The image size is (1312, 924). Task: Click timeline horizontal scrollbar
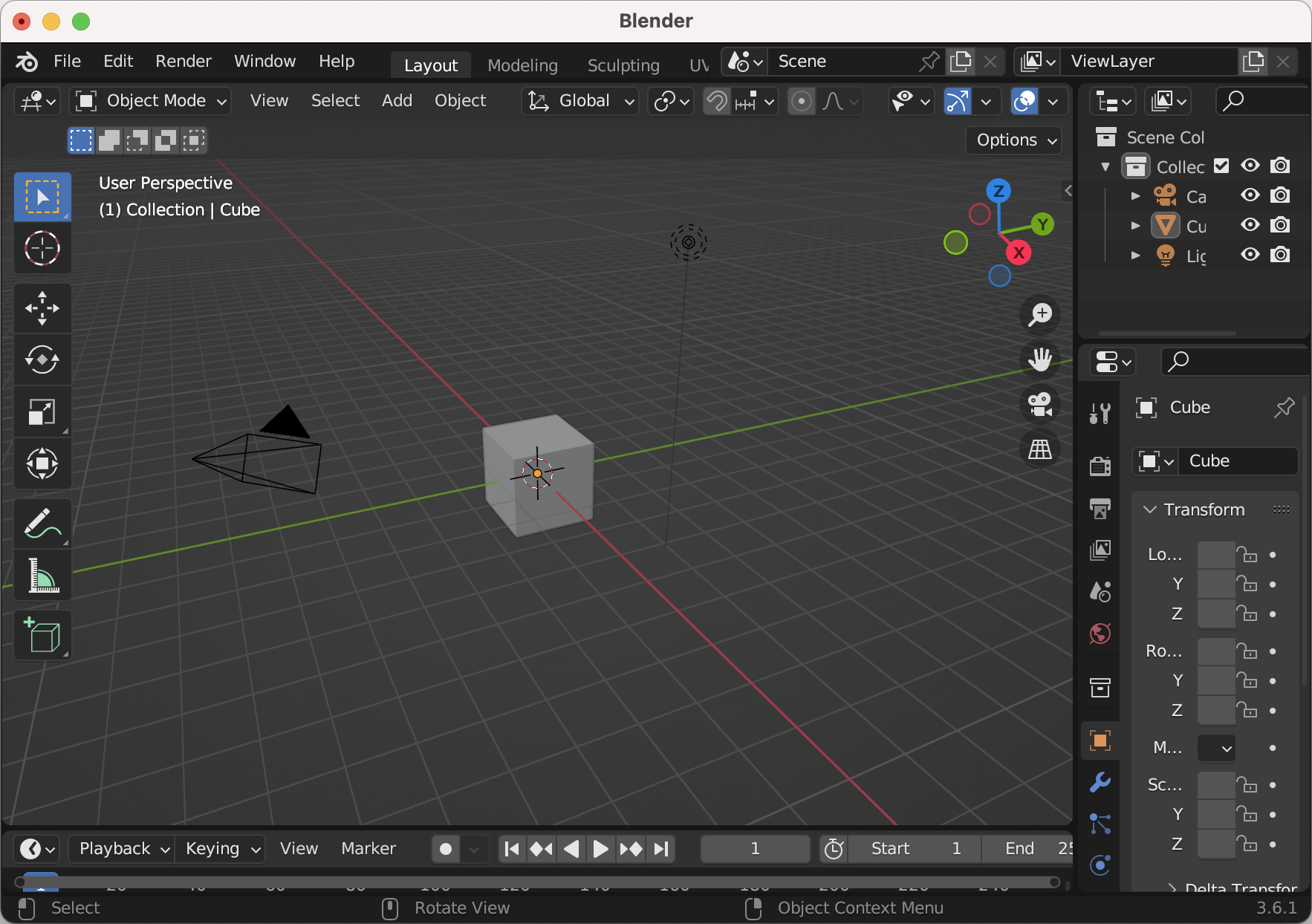pyautogui.click(x=537, y=882)
